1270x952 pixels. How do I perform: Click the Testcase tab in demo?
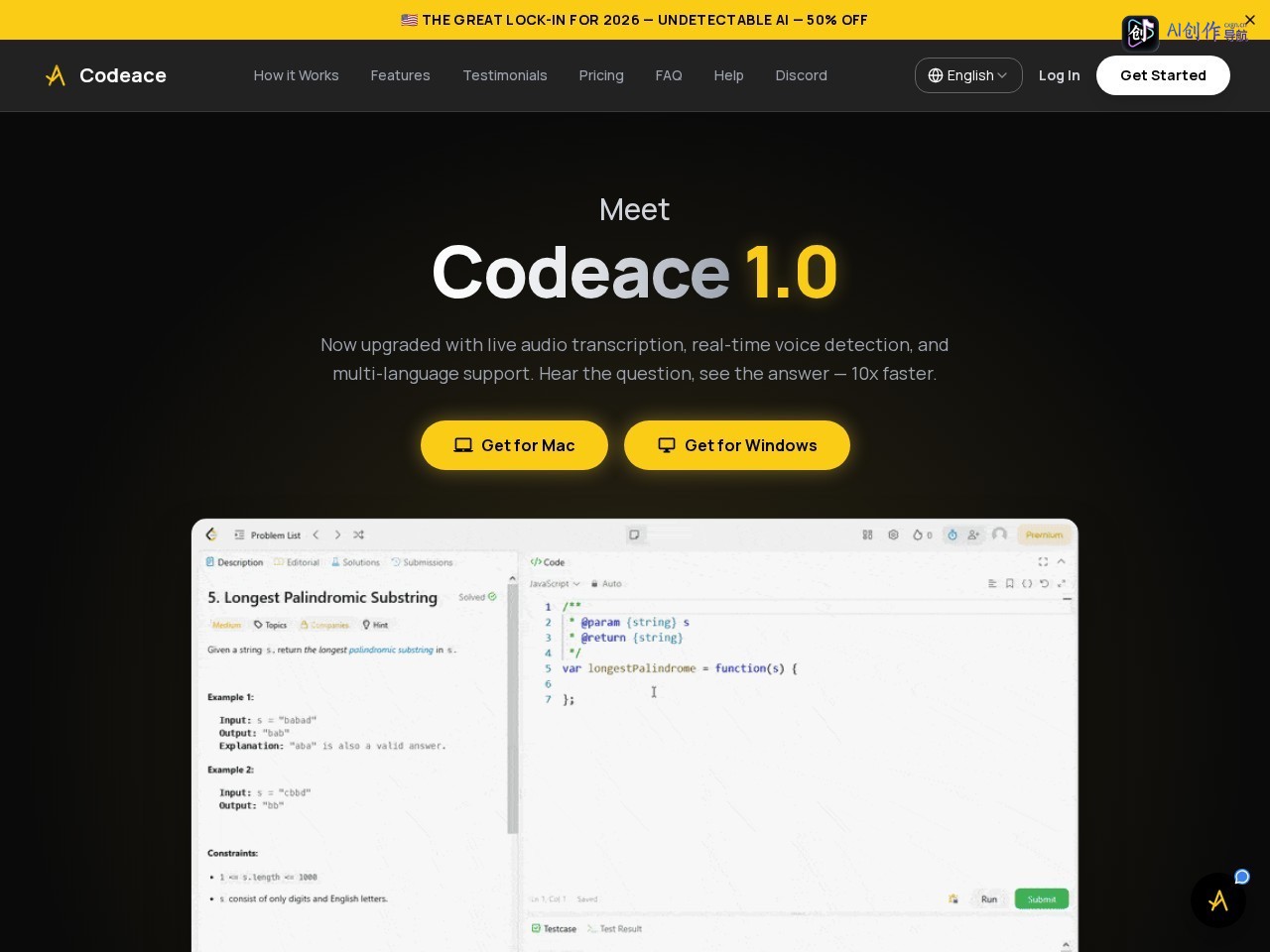tap(554, 929)
